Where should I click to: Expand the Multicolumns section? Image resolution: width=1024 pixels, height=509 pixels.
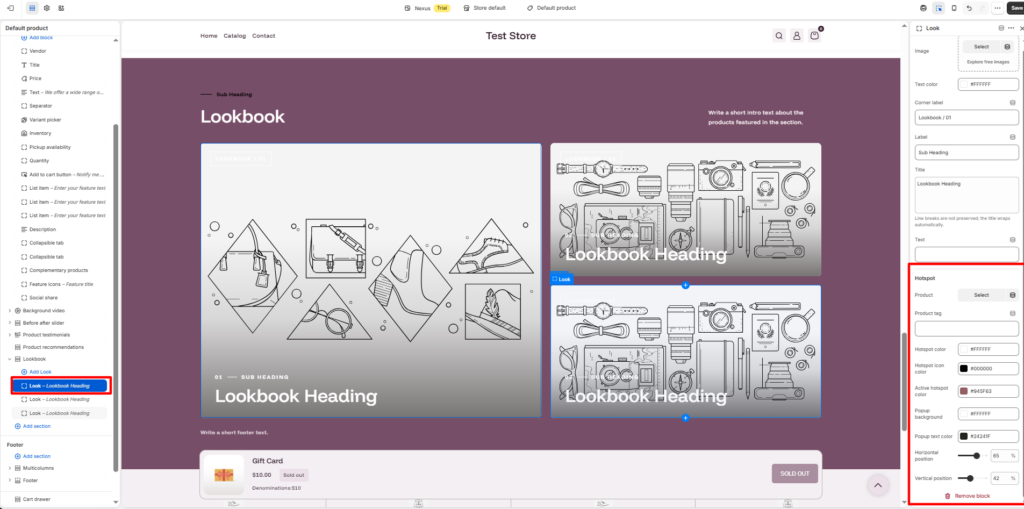point(9,468)
